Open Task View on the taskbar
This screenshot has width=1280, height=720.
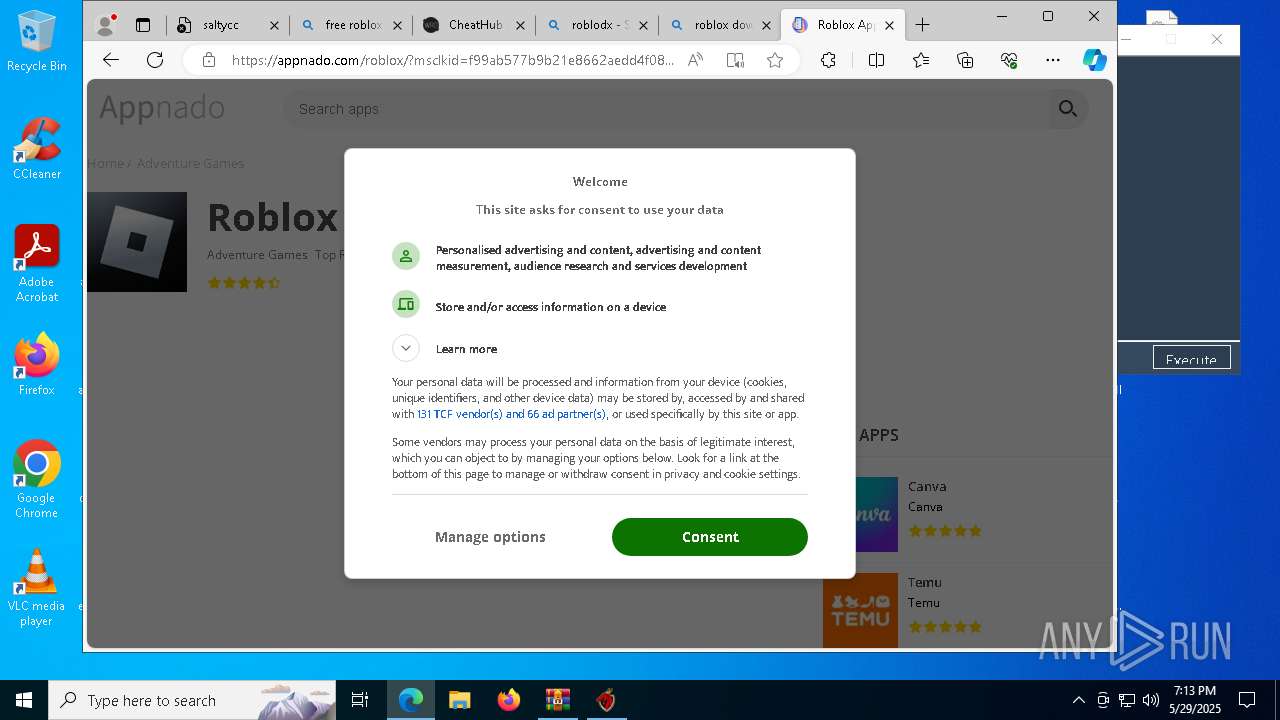(x=360, y=700)
